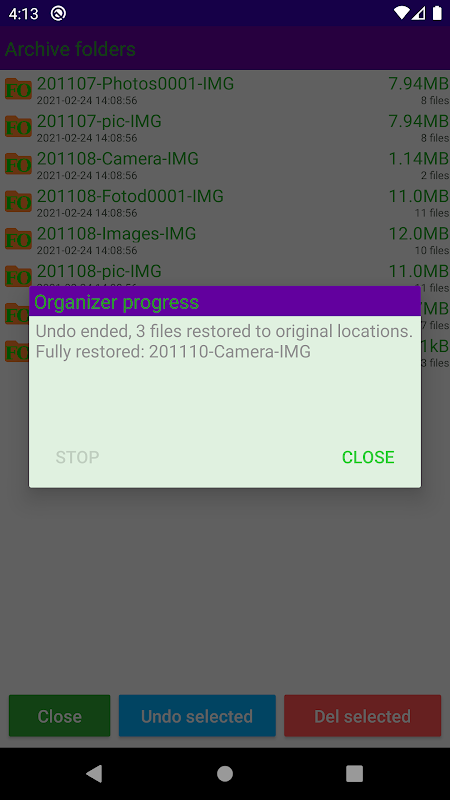Tap the folder icon next to 201108-Fotod0001-IMG
Screen dimensions: 450x800
point(18,201)
